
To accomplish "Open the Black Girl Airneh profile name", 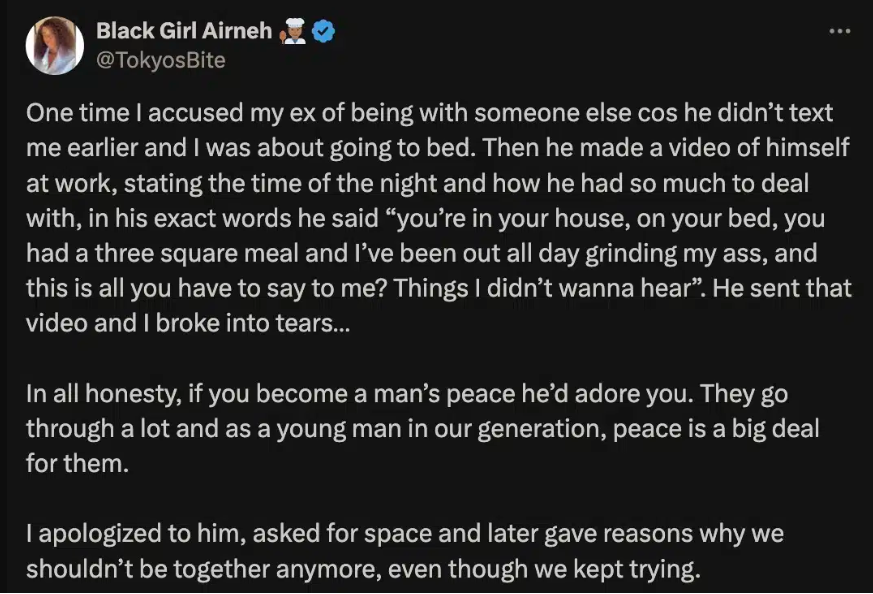I will tap(184, 31).
